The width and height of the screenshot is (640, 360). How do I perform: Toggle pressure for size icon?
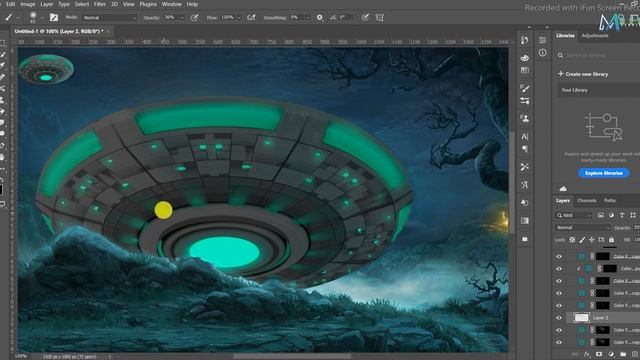click(365, 18)
